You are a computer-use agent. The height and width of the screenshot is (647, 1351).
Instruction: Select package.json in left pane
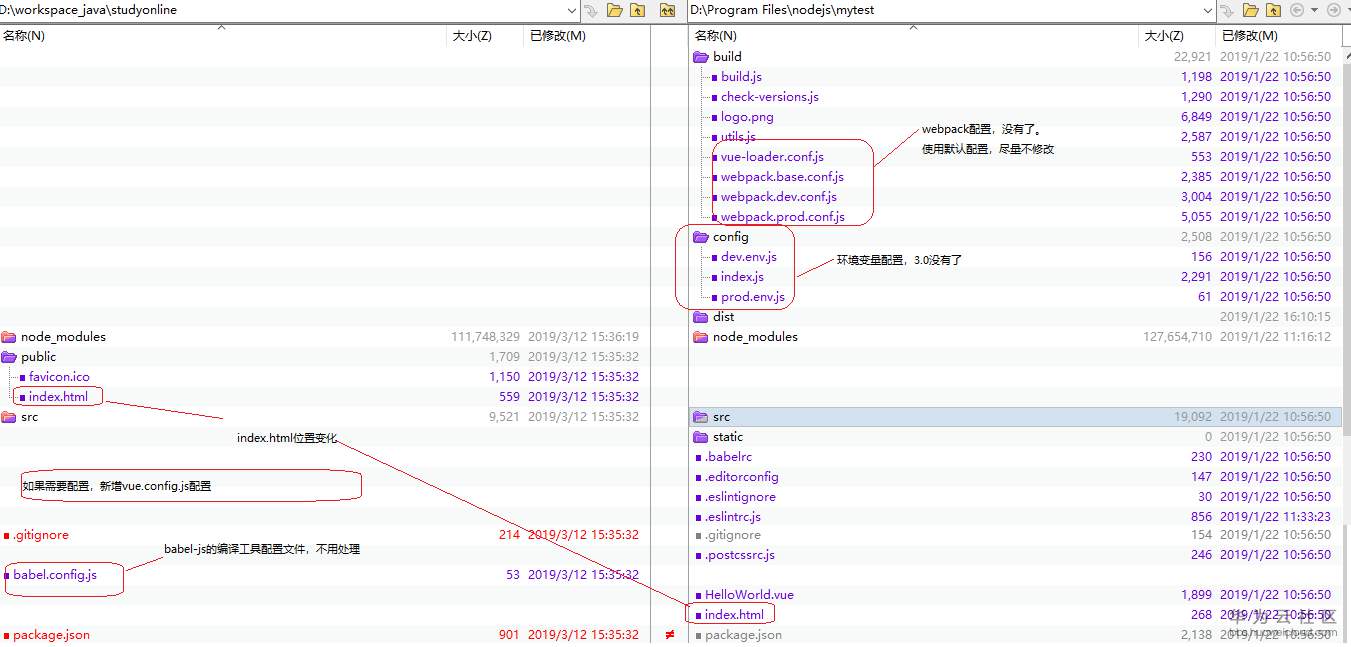(x=51, y=635)
